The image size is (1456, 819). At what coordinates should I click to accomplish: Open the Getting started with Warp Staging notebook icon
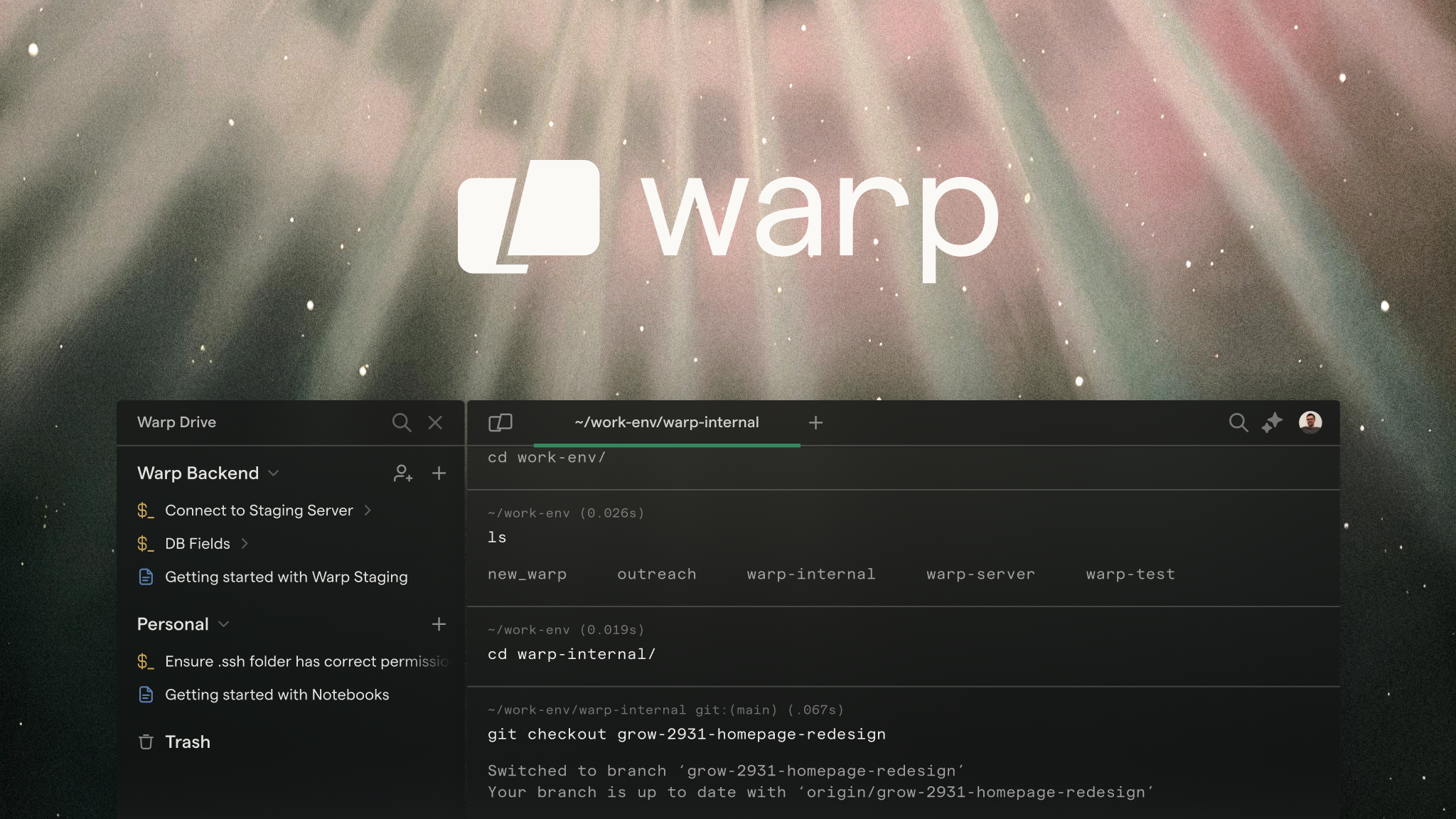click(x=146, y=577)
